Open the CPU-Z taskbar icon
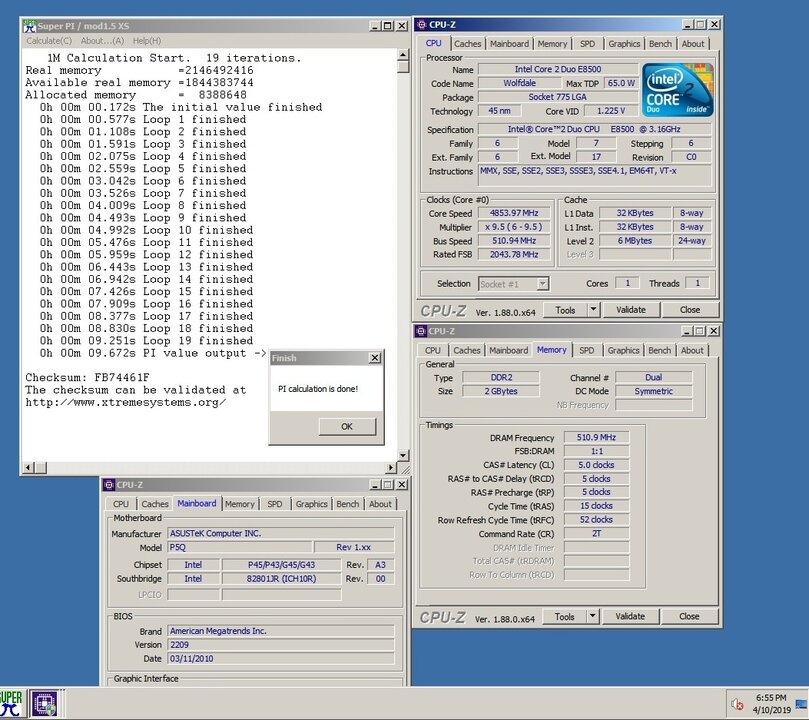This screenshot has height=720, width=809. (45, 703)
